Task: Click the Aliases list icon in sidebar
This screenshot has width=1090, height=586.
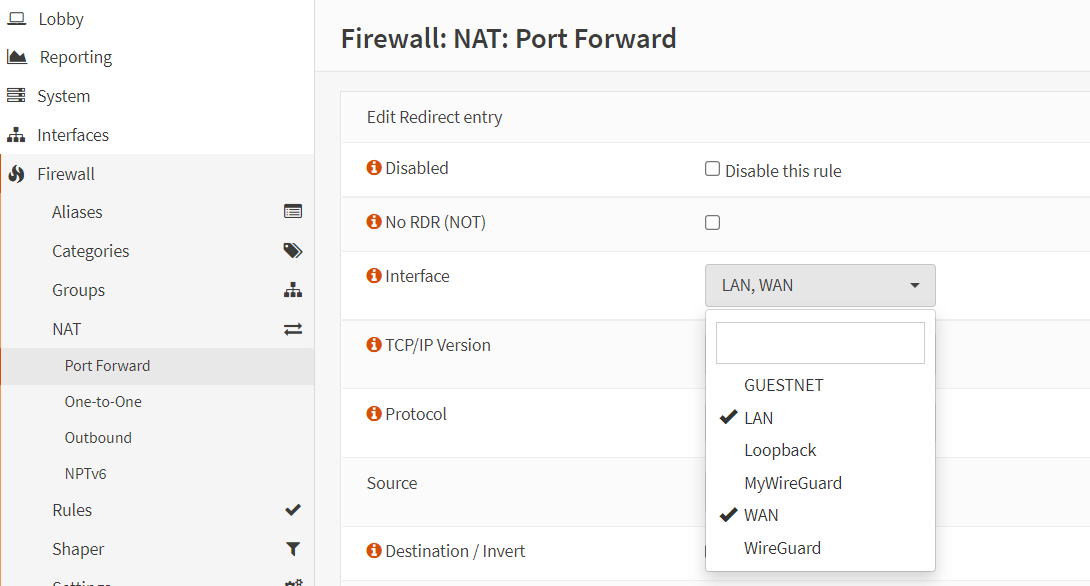Action: click(293, 212)
